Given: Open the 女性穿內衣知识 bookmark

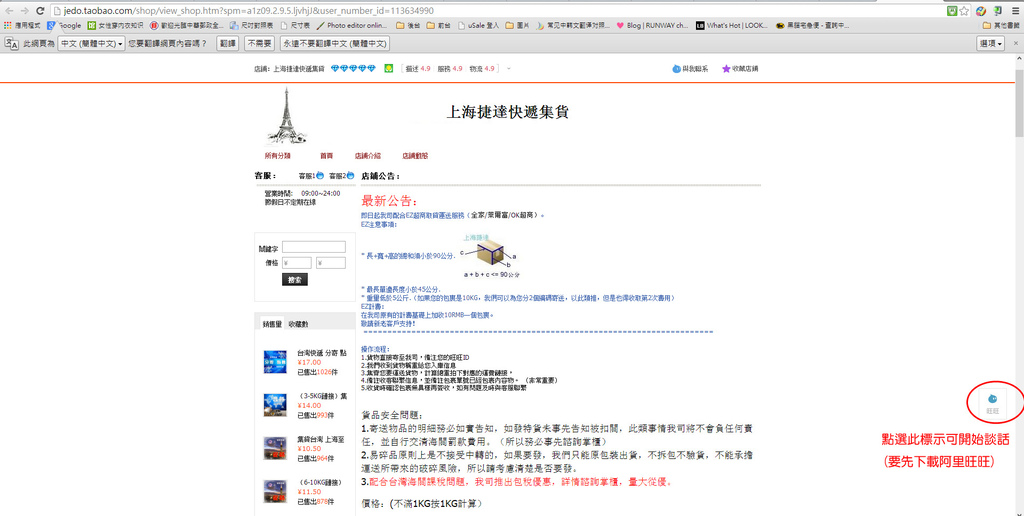Looking at the screenshot, I should pos(116,25).
